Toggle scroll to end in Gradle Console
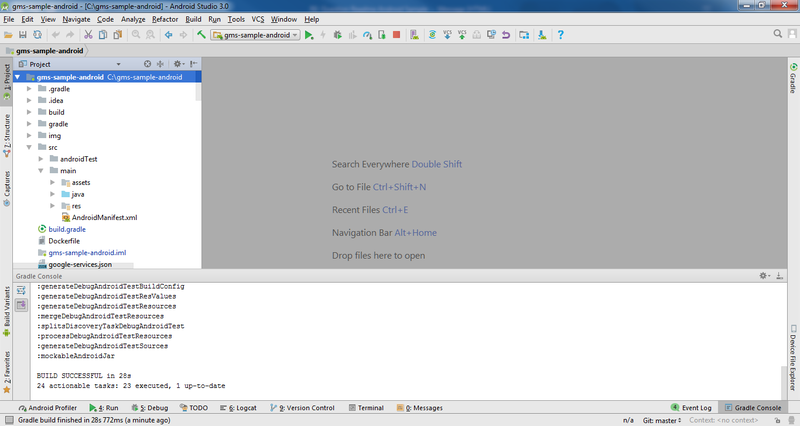 click(x=21, y=305)
